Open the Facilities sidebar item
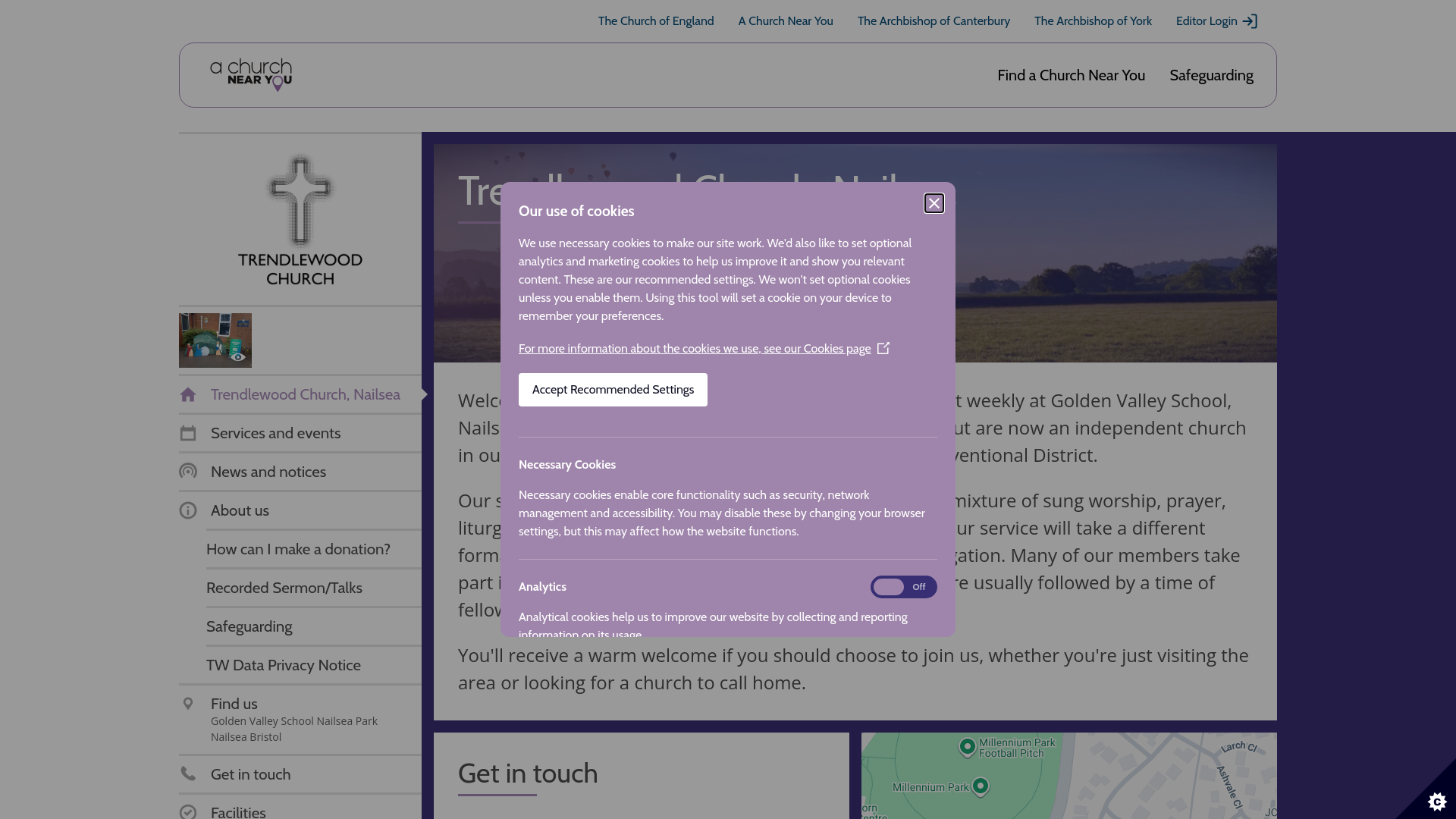 pos(238,812)
